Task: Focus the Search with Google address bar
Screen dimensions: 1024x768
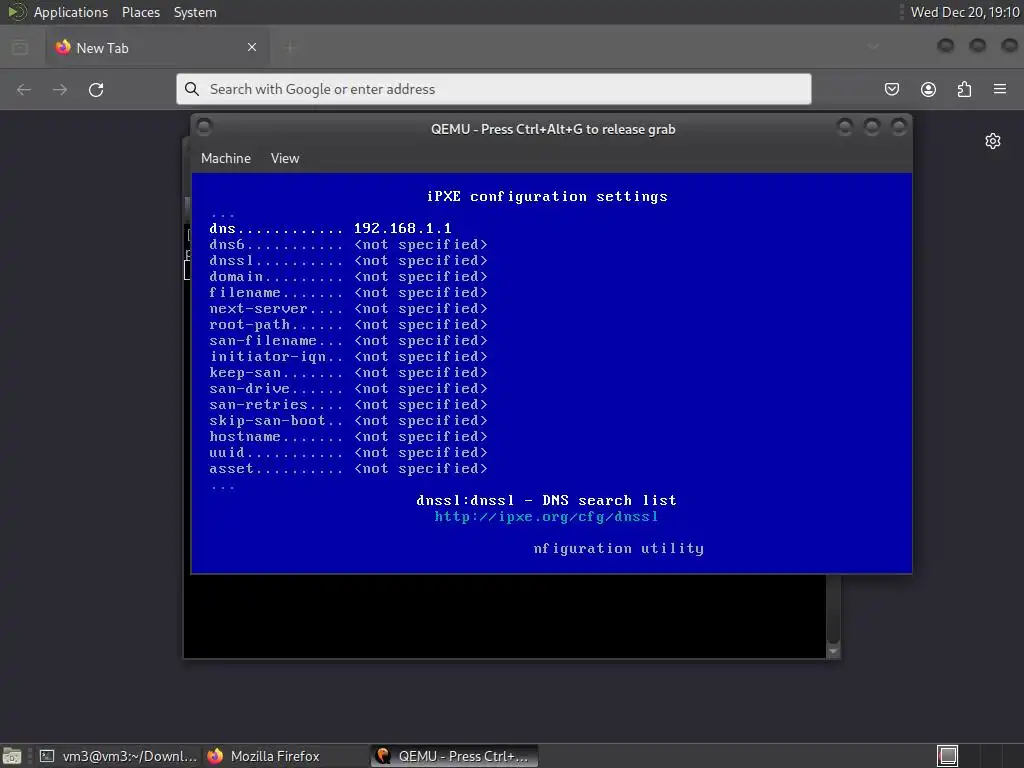Action: pyautogui.click(x=494, y=89)
